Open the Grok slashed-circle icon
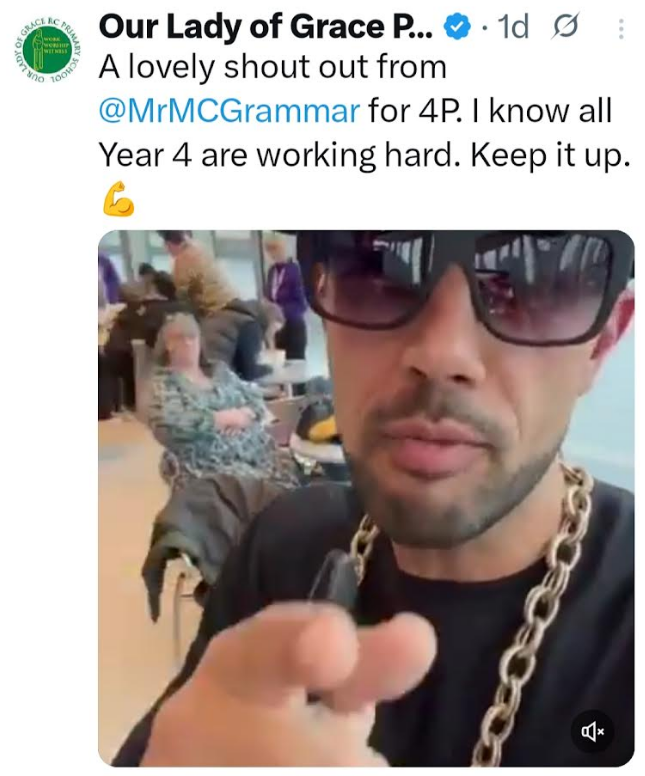This screenshot has width=645, height=776. [x=565, y=26]
